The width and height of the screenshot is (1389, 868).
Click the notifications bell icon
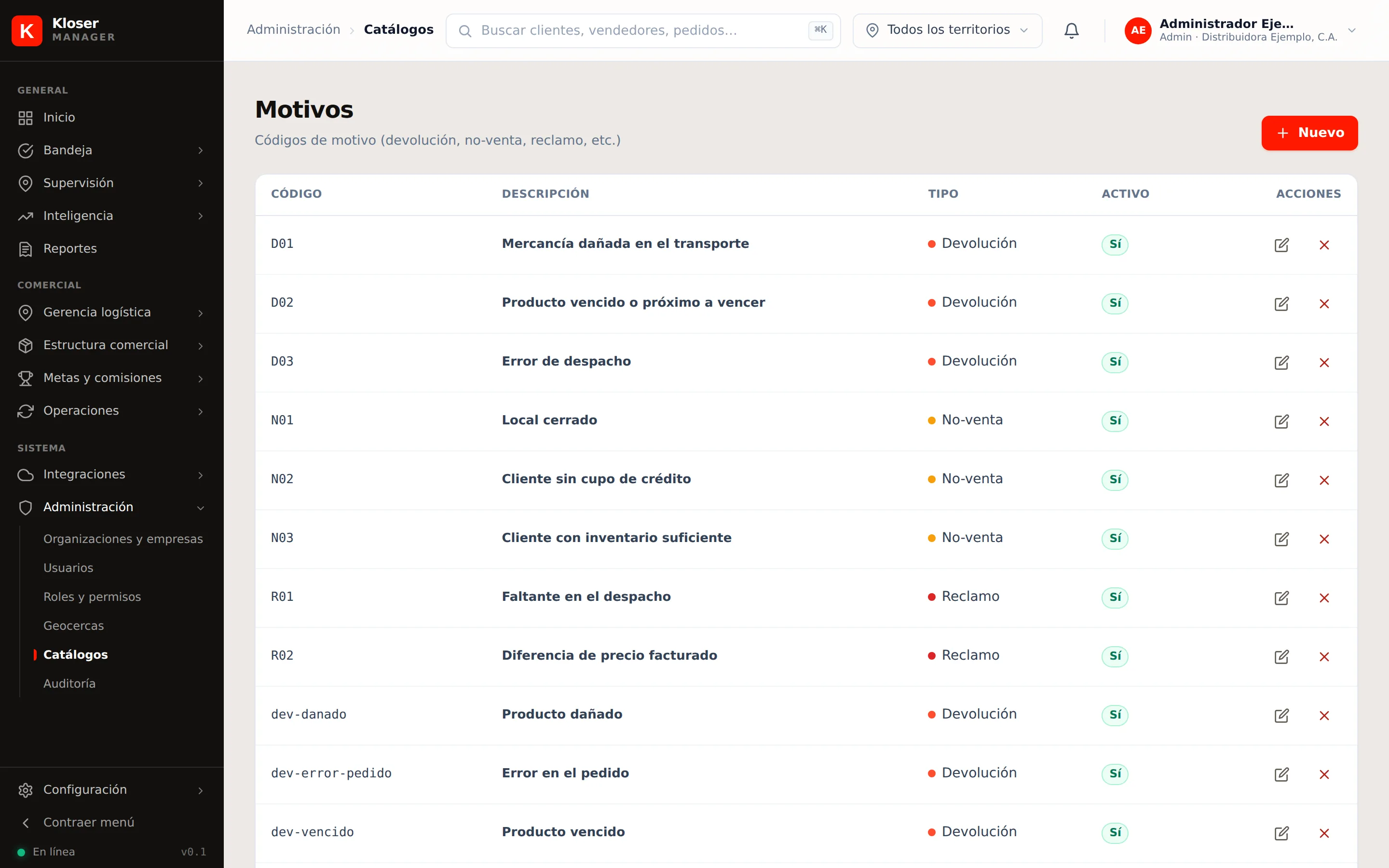pos(1071,30)
